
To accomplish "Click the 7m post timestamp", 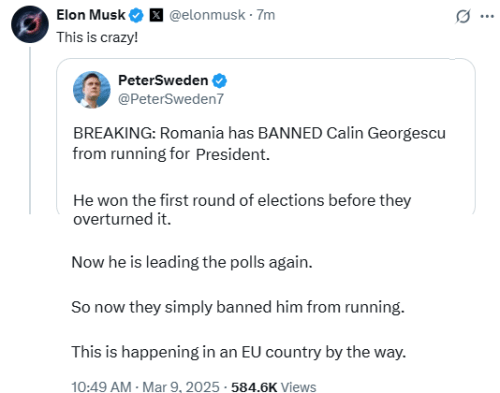I will 266,15.
